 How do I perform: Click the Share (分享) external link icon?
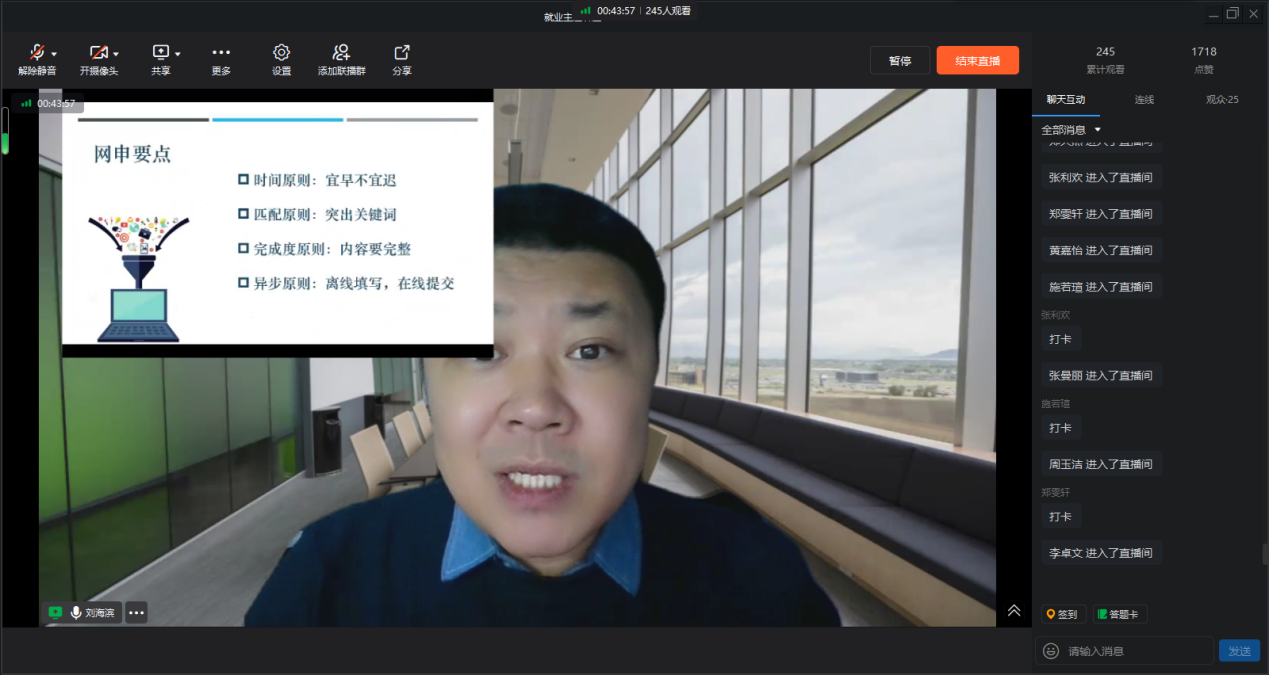click(401, 53)
